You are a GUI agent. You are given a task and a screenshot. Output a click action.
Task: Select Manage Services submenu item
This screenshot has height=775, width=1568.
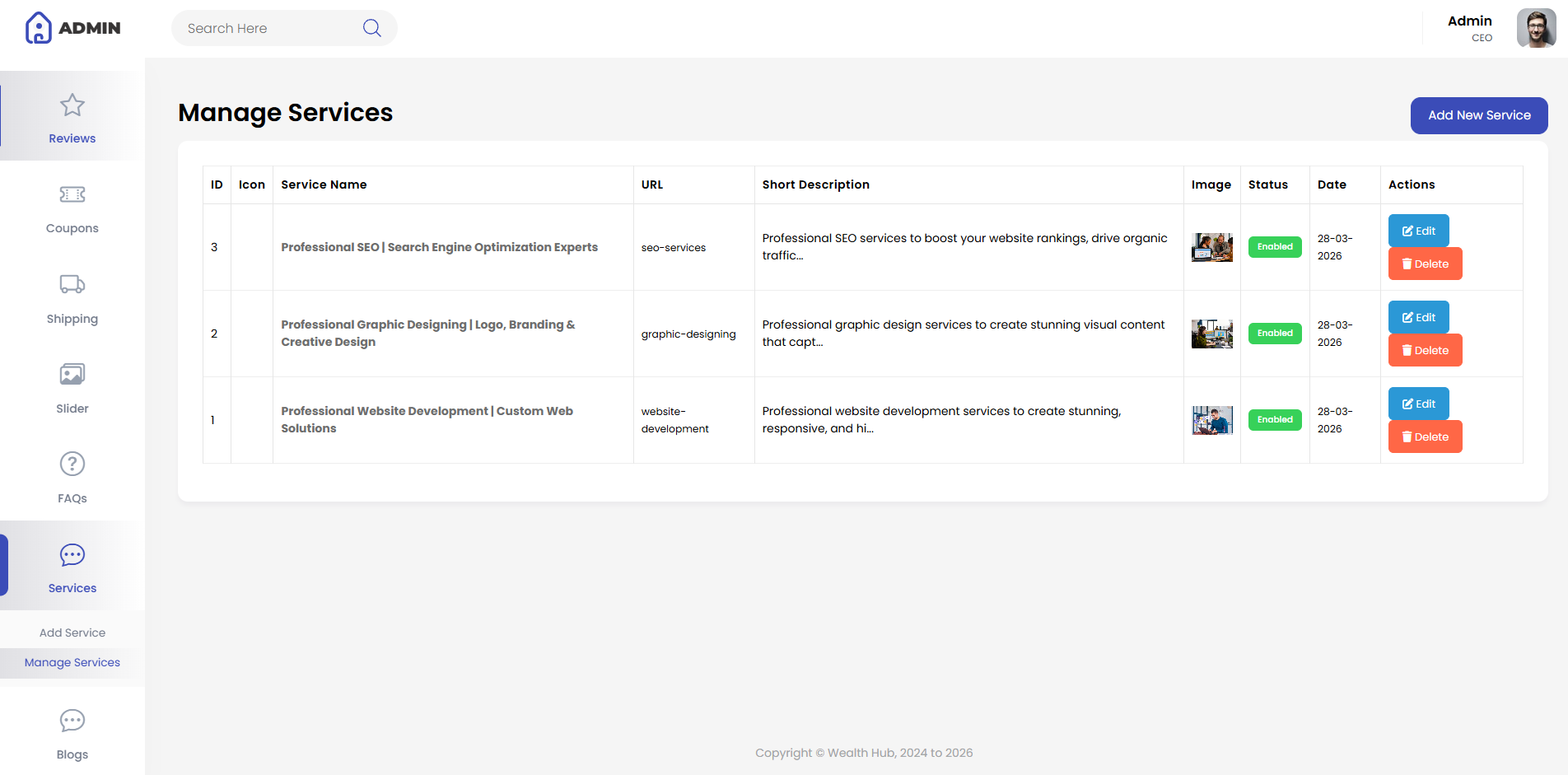pos(72,662)
